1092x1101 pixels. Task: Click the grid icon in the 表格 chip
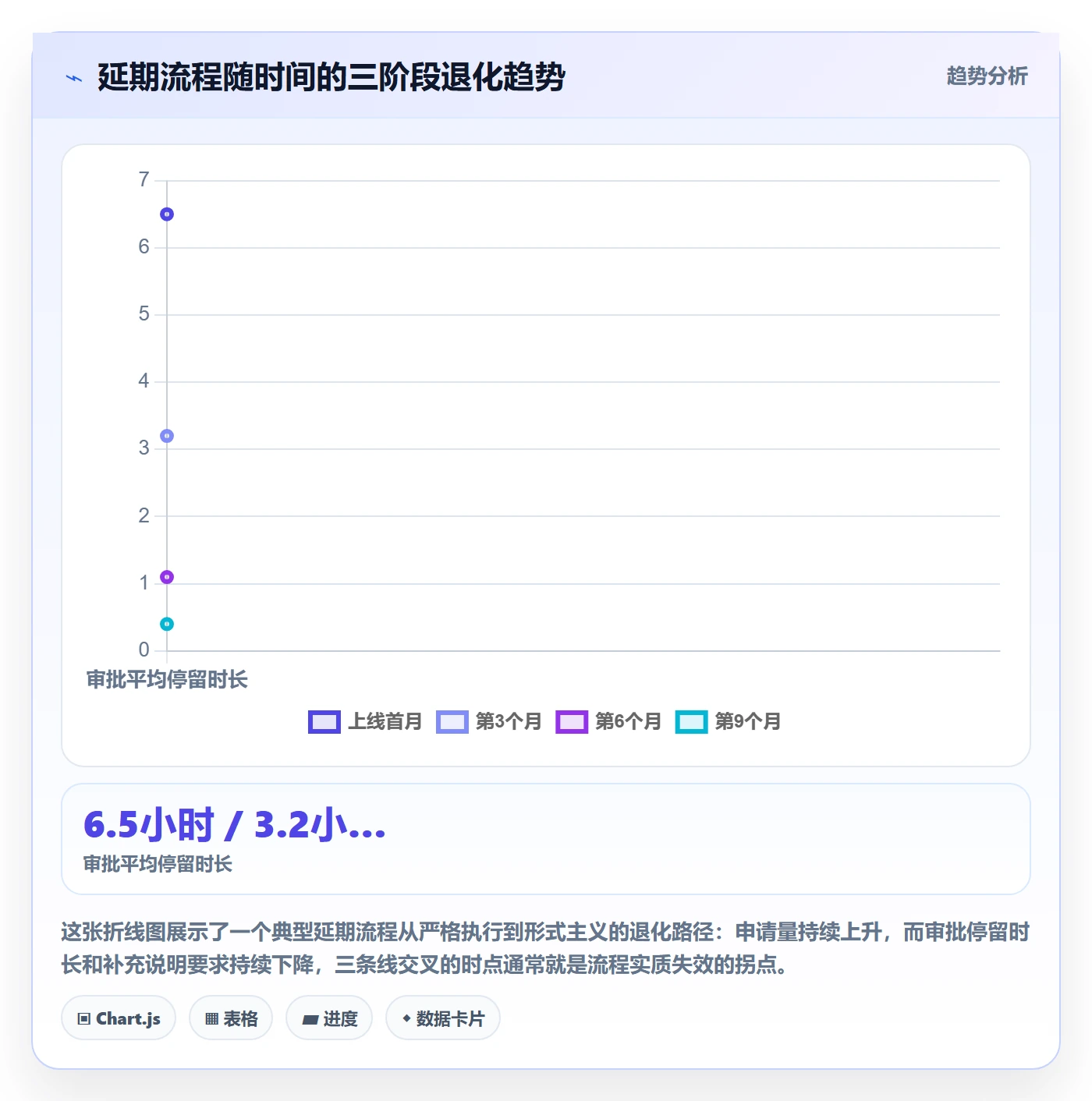[x=211, y=1019]
